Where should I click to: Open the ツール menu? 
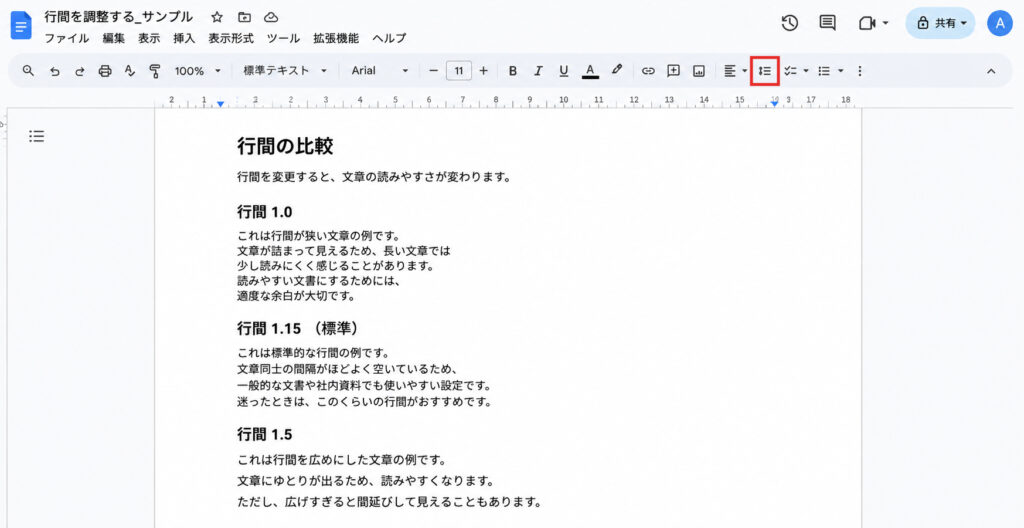(283, 38)
